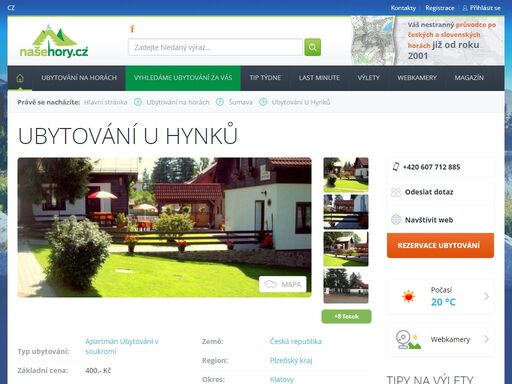Click the nasehory.cz mountain logo
Screen dimensions: 512x384
pos(54,41)
